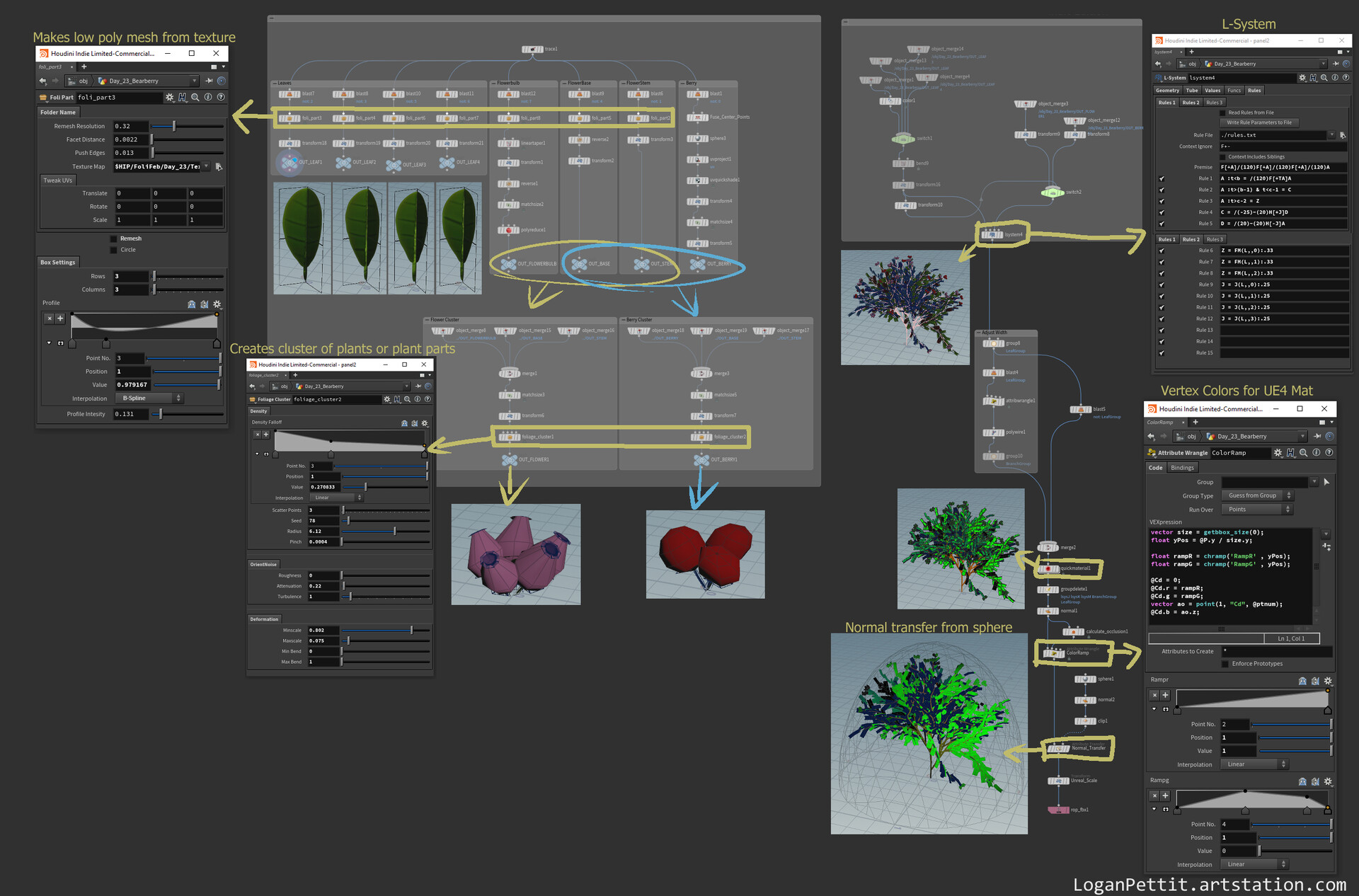Image resolution: width=1359 pixels, height=896 pixels.
Task: Click the info icon in Foli Part header
Action: pos(208,97)
